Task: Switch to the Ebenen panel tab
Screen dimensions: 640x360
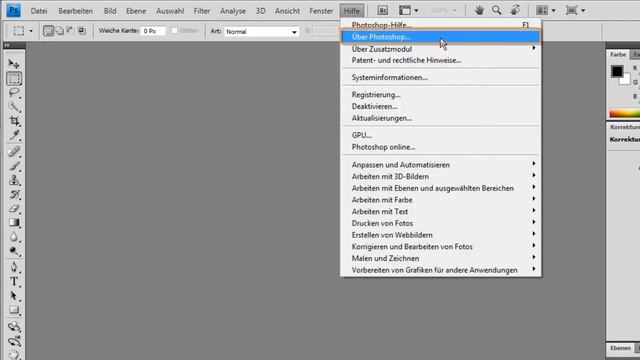Action: point(620,348)
